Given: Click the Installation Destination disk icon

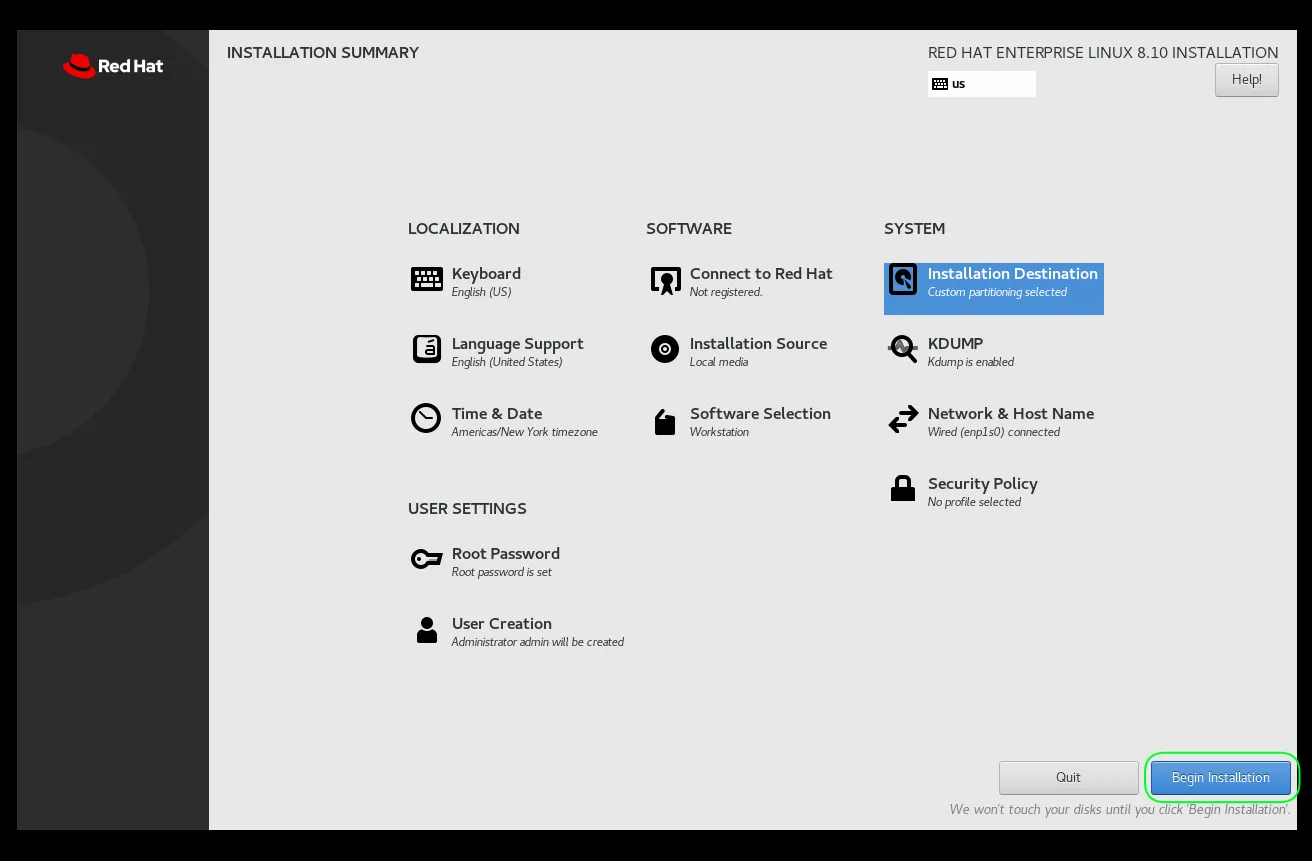Looking at the screenshot, I should point(903,279).
